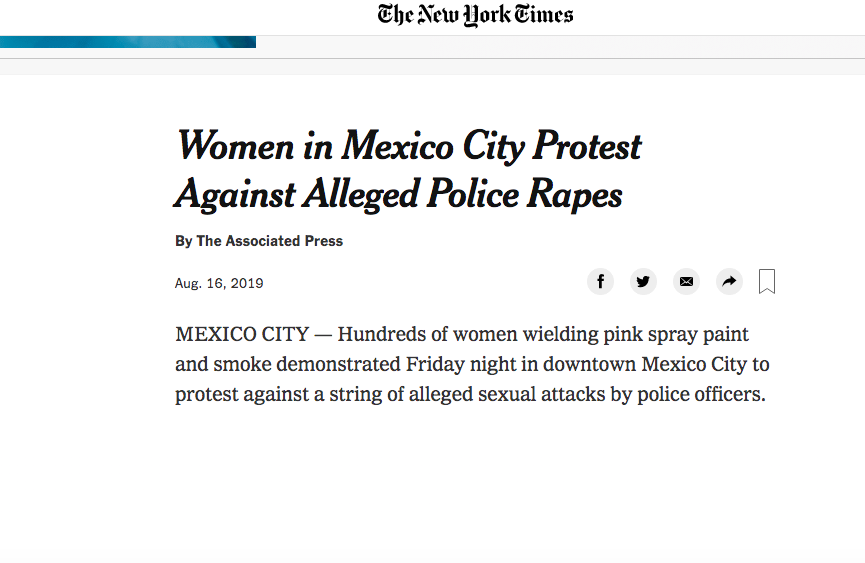Screen dimensions: 865x563
Task: Save article with bookmark icon
Action: click(767, 282)
